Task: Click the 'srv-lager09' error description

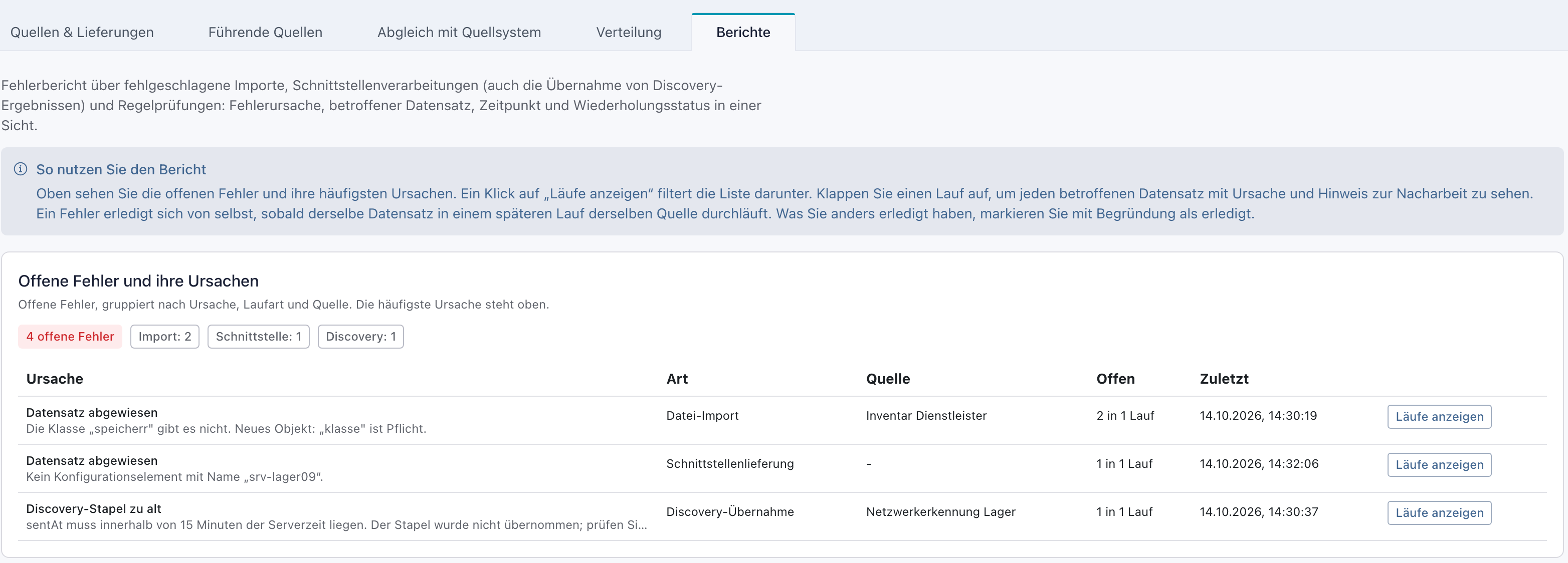Action: tap(174, 477)
